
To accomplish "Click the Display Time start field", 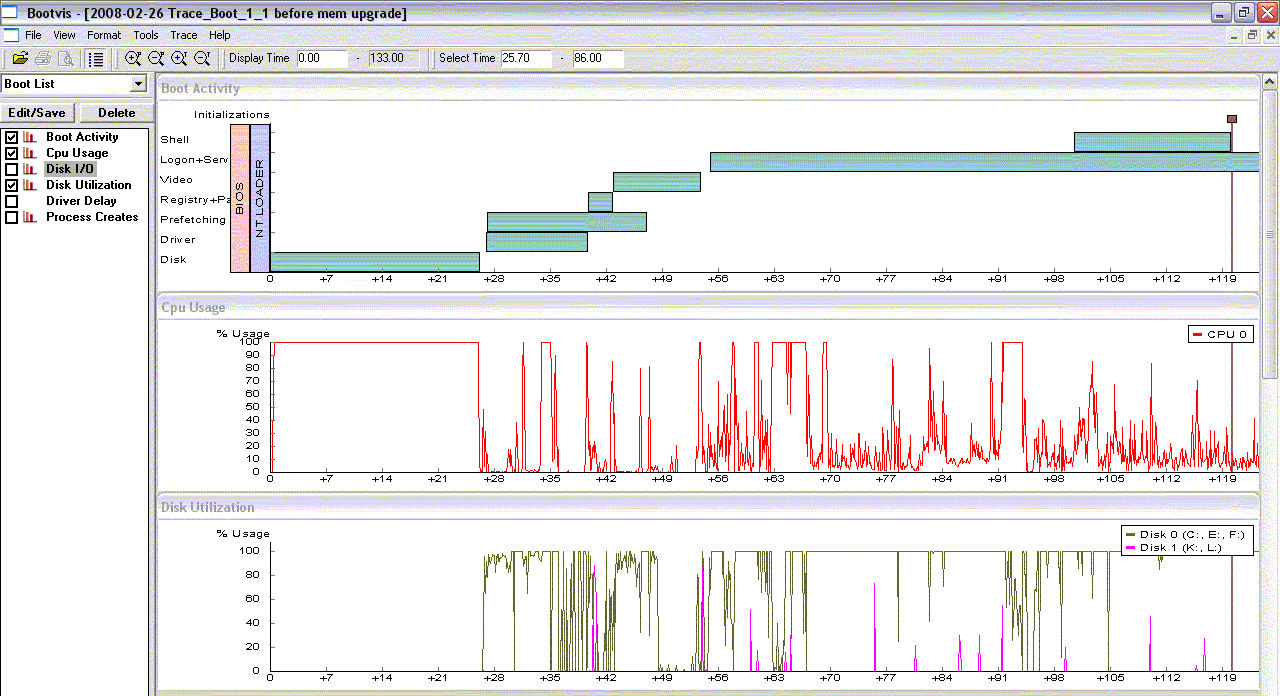I will pyautogui.click(x=322, y=58).
